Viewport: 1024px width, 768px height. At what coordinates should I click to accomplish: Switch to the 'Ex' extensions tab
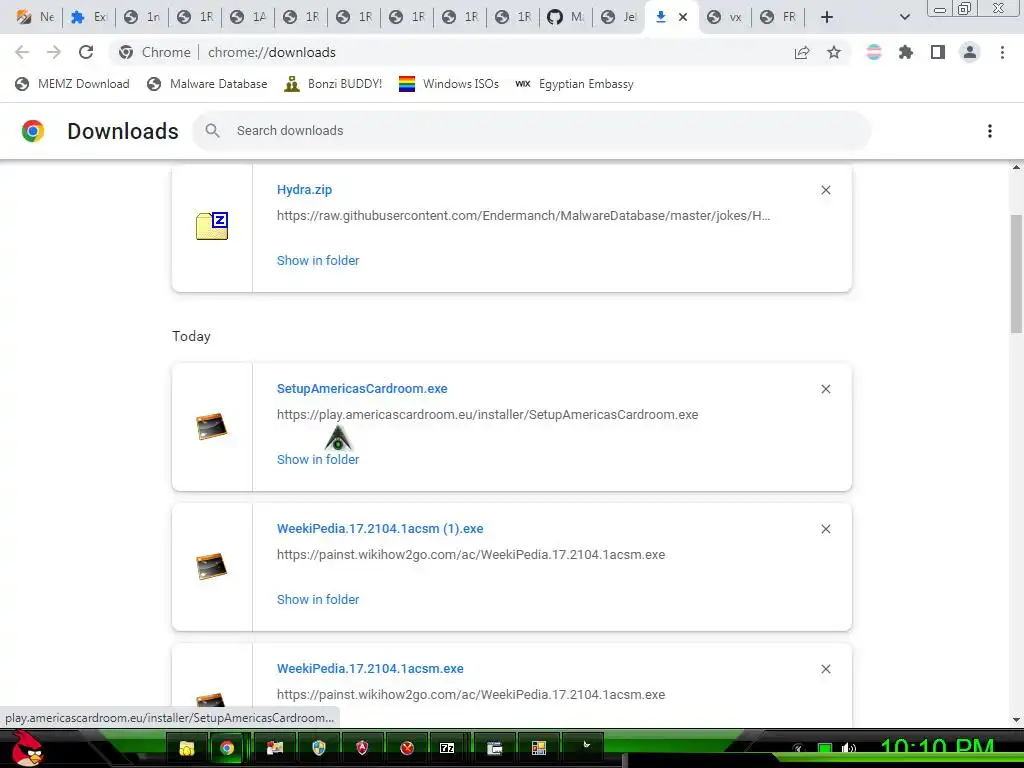89,17
